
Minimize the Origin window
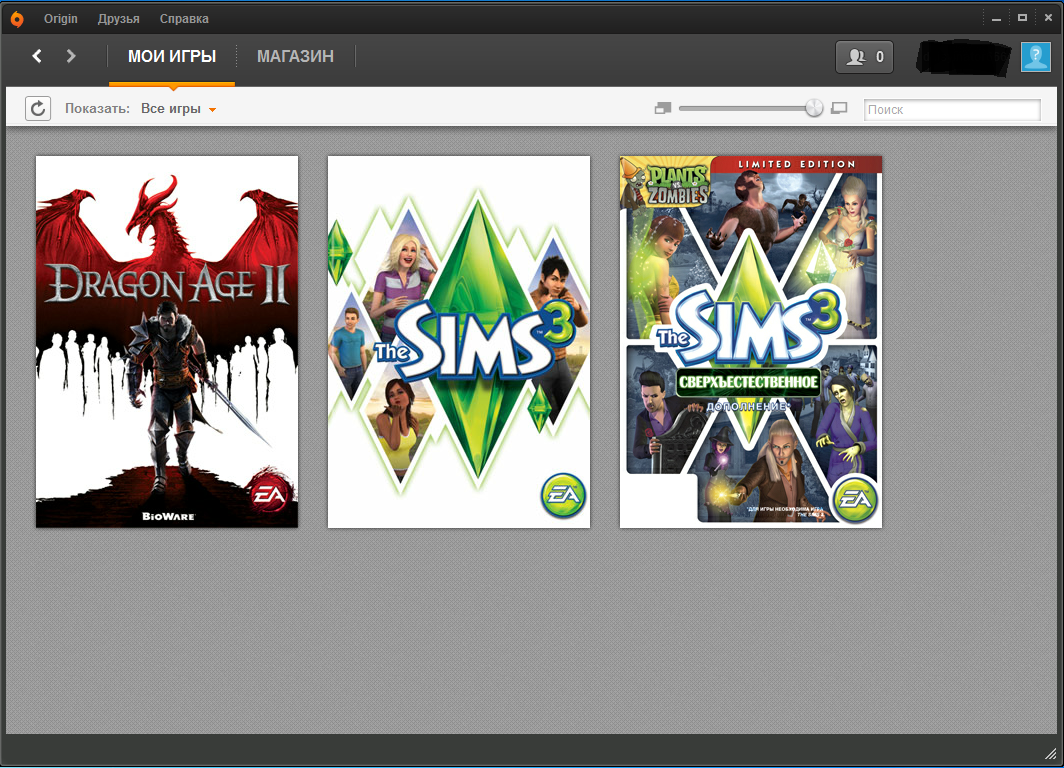pyautogui.click(x=996, y=18)
